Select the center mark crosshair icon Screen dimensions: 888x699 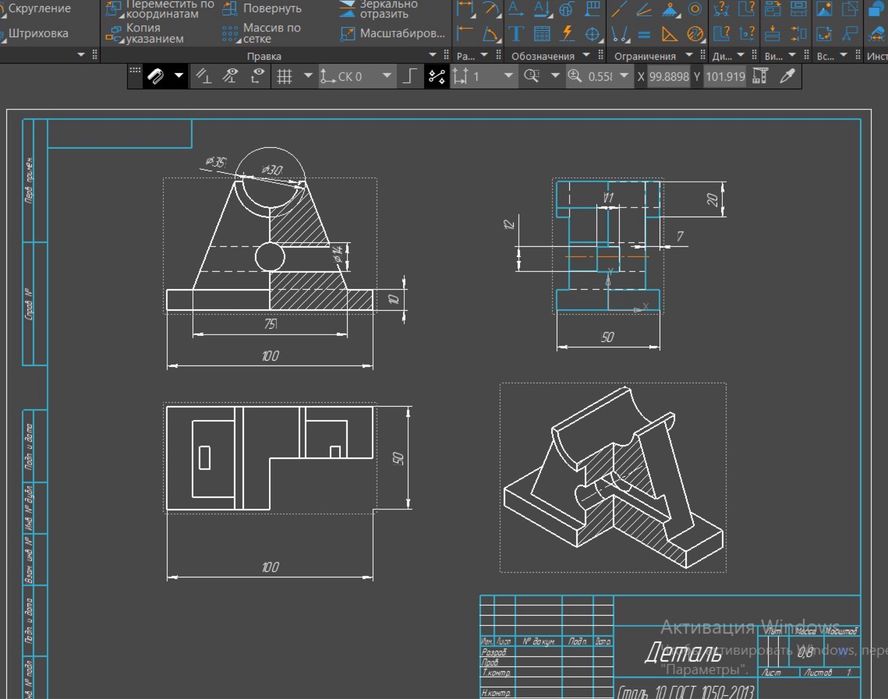point(592,34)
